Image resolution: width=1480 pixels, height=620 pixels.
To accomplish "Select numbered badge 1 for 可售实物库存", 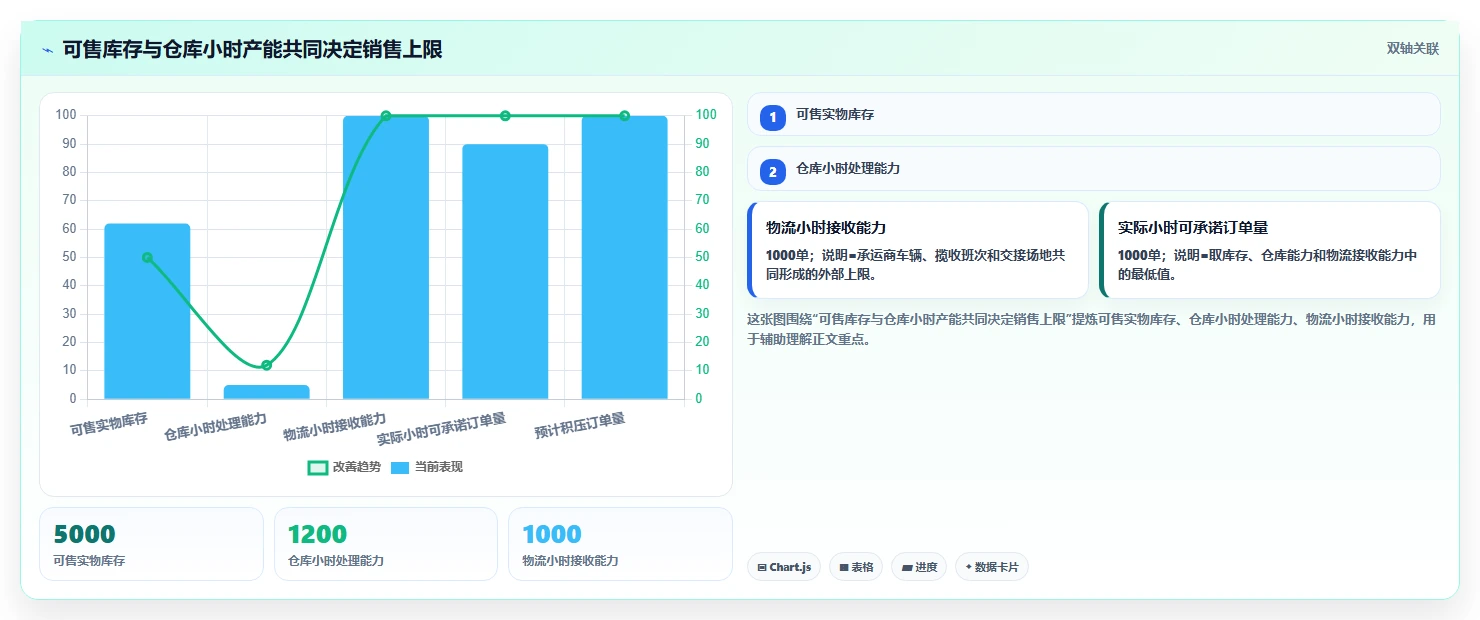I will 772,117.
